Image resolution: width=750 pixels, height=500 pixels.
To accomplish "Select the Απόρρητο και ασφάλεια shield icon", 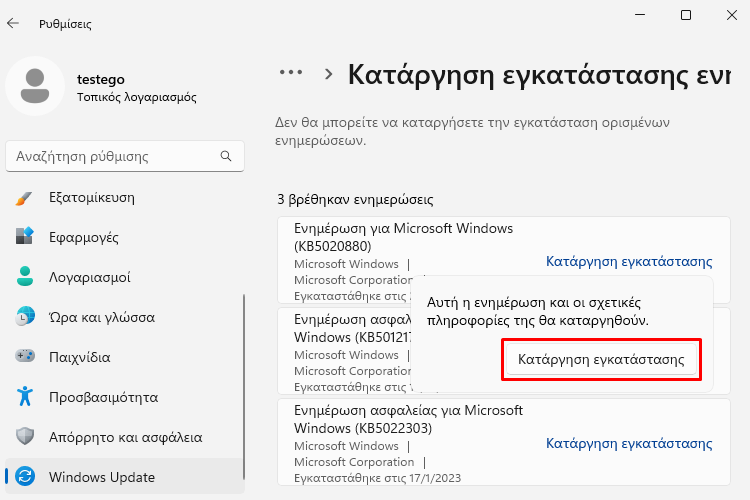I will (25, 436).
